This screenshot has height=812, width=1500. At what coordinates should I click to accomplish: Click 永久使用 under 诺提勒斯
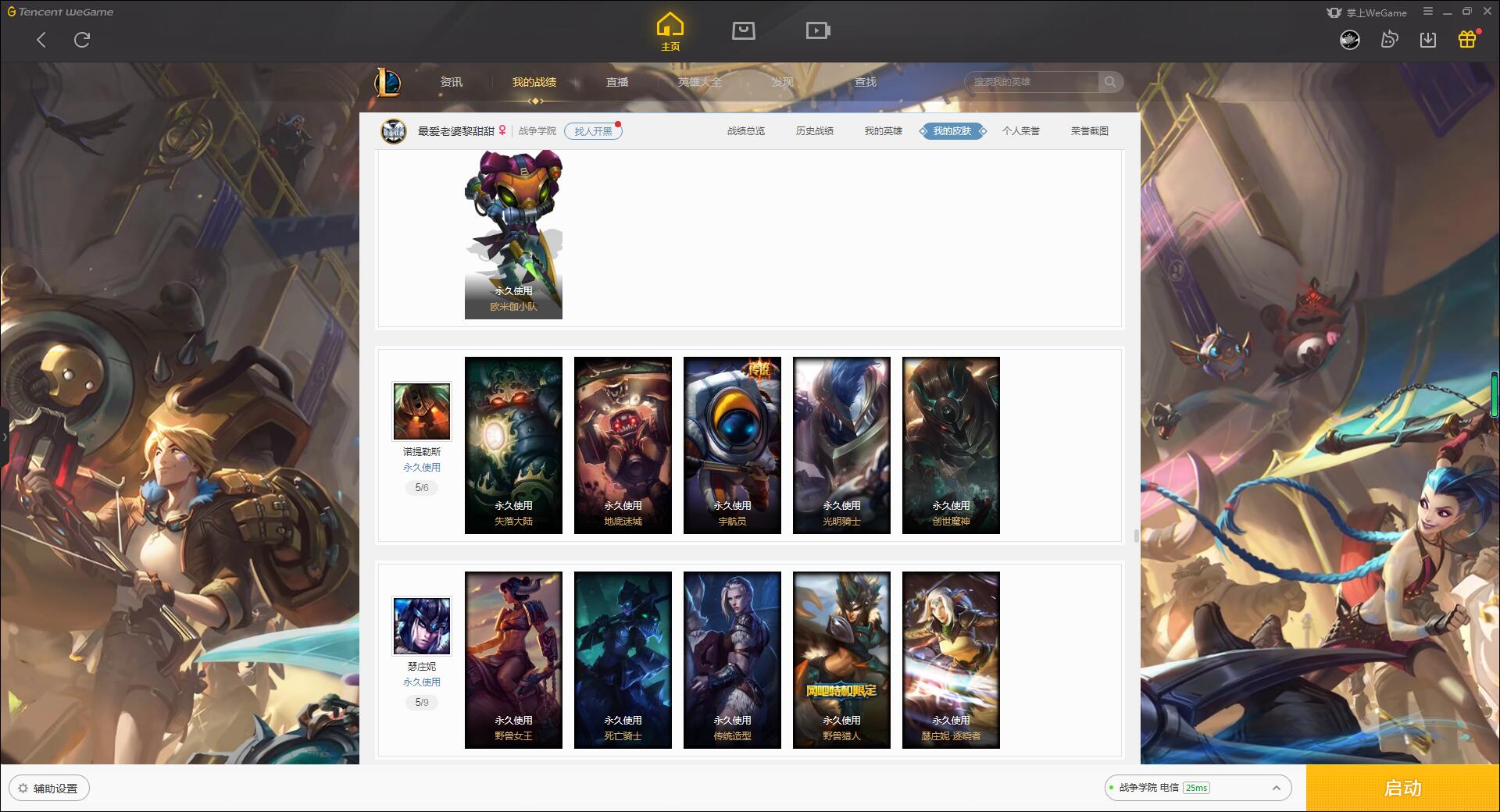pos(422,468)
